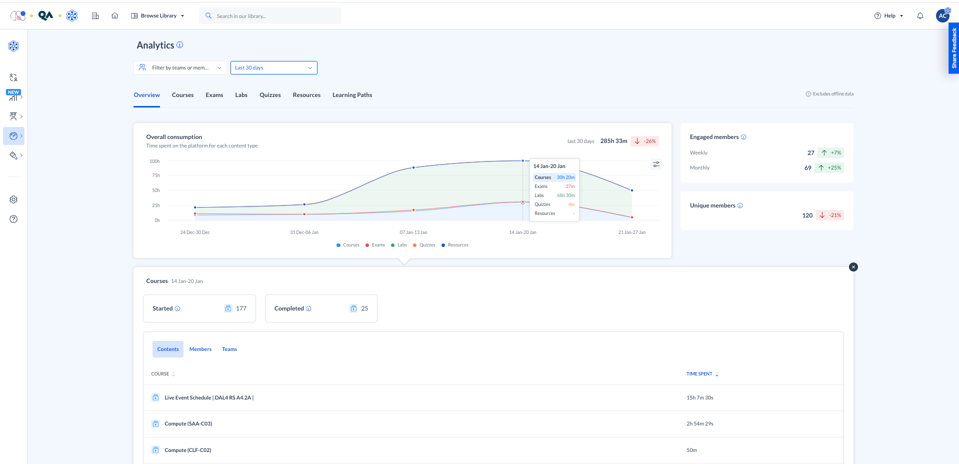Click the library search field
959x464 pixels.
(270, 16)
